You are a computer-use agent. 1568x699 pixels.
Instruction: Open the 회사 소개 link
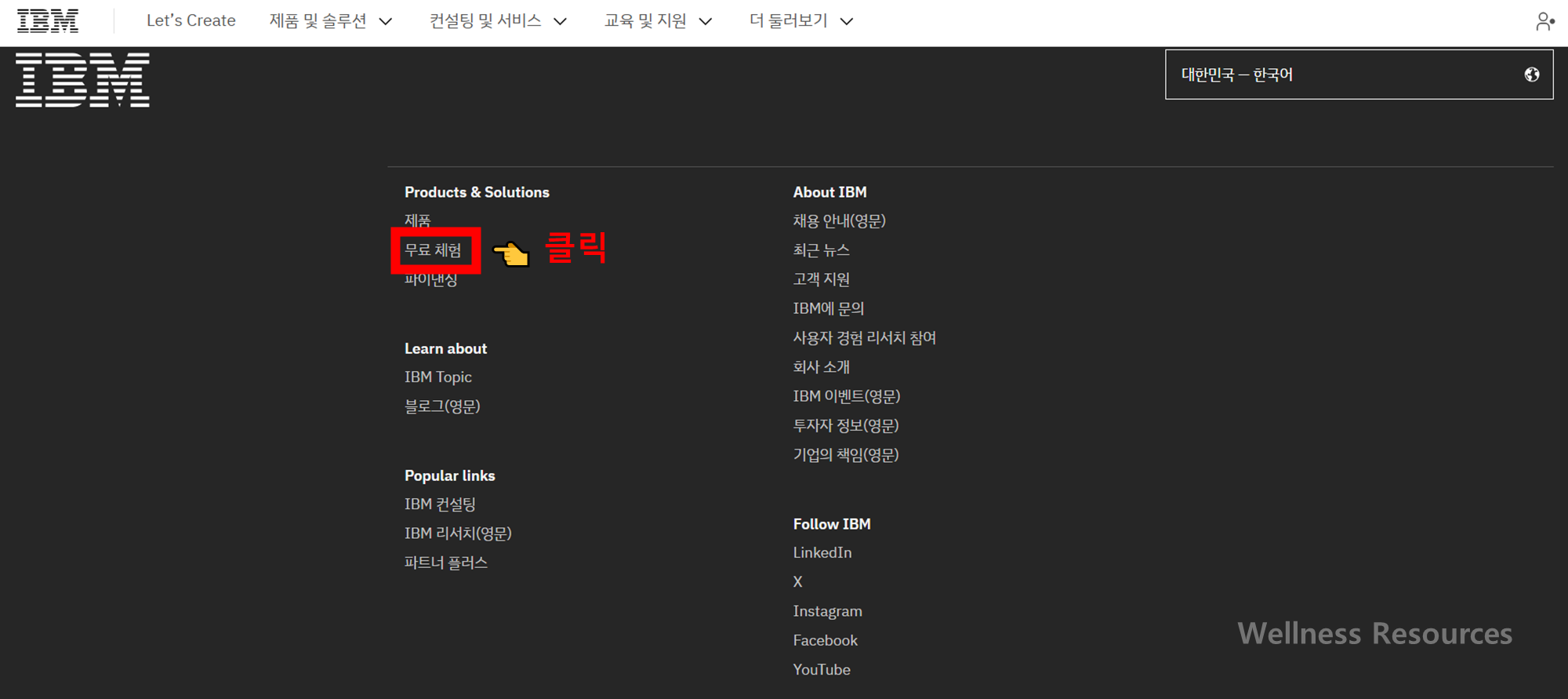tap(822, 367)
